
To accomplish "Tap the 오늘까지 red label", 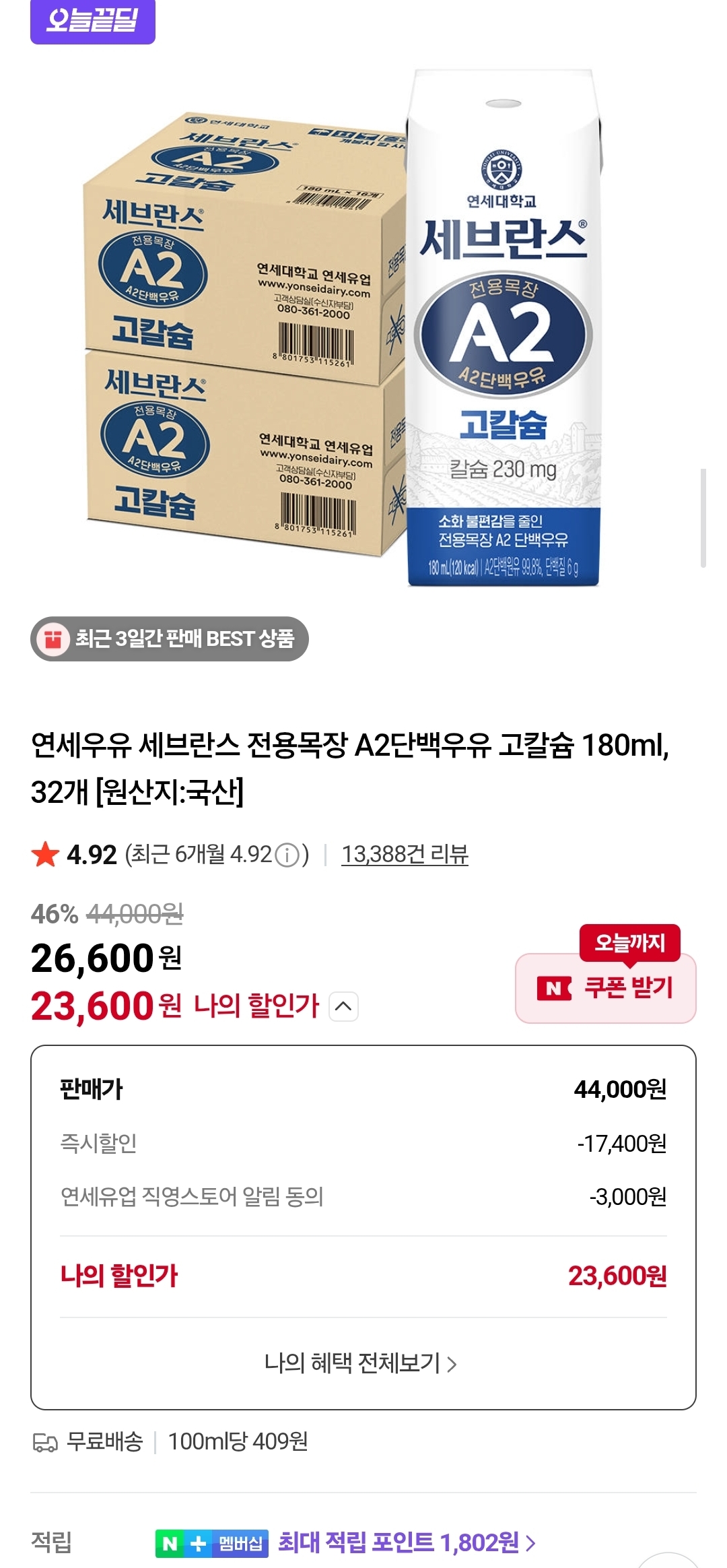I will coord(630,942).
